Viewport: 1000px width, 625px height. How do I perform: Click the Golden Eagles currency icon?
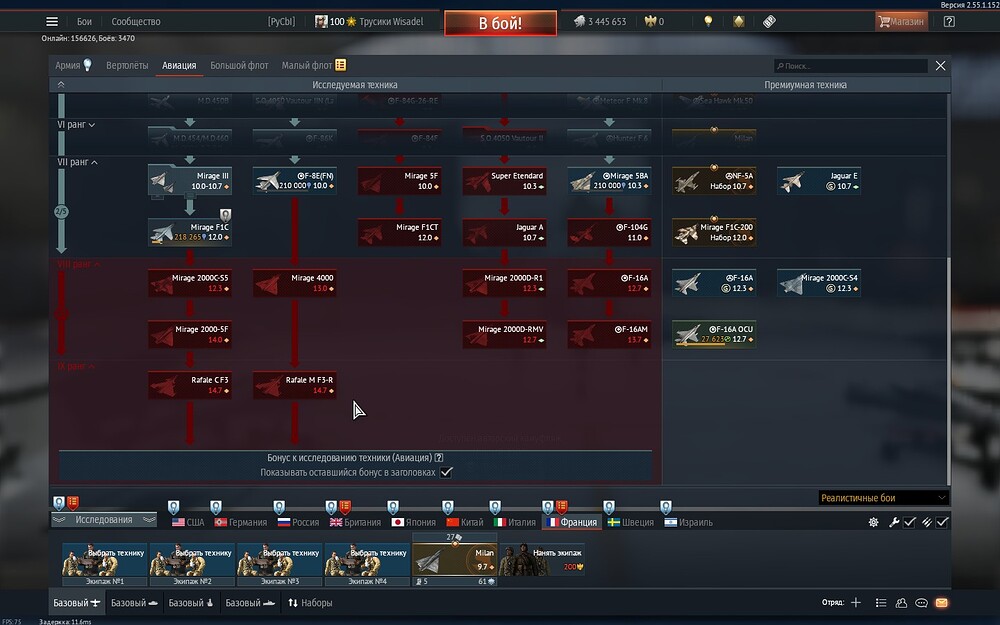(650, 22)
